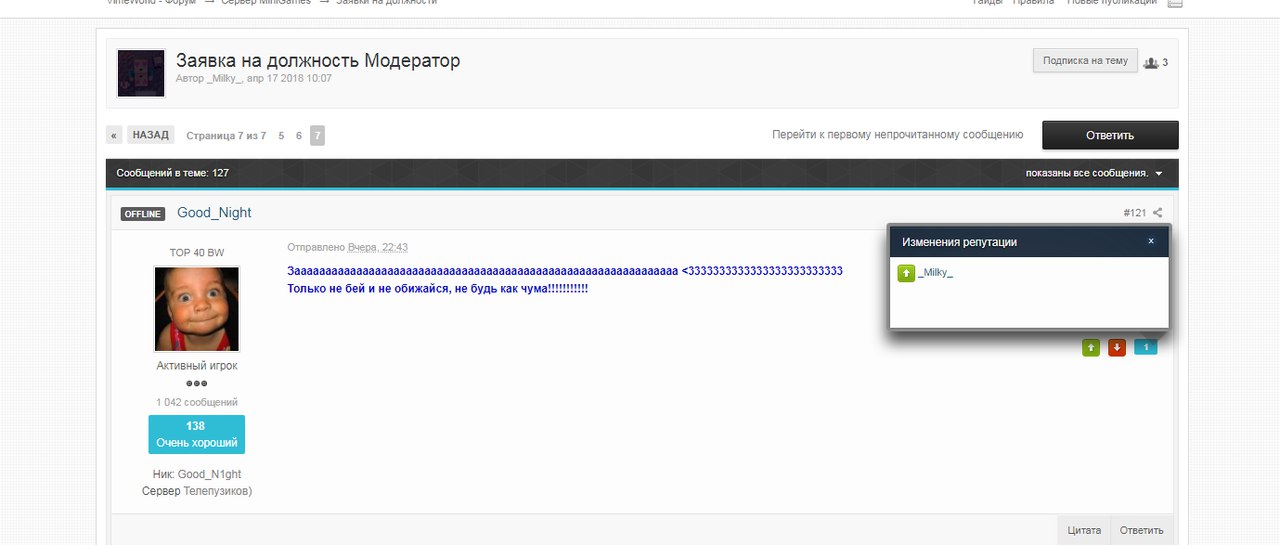1280x545 pixels.
Task: Open the 'Страница 7 из 7' page jumper
Action: [226, 135]
